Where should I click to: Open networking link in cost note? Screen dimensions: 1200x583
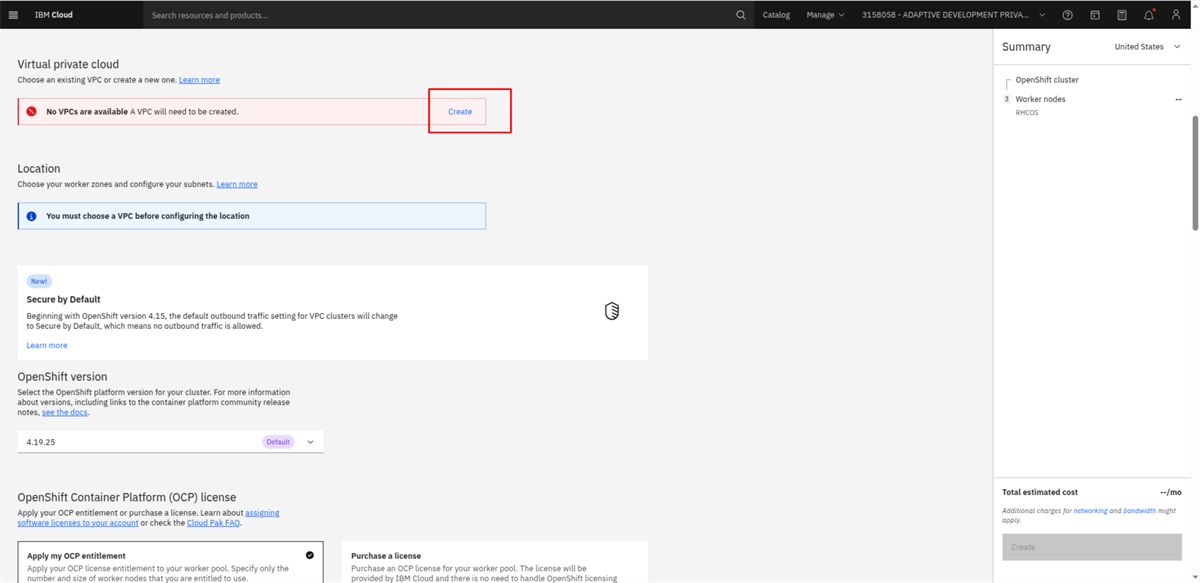[x=1090, y=511]
